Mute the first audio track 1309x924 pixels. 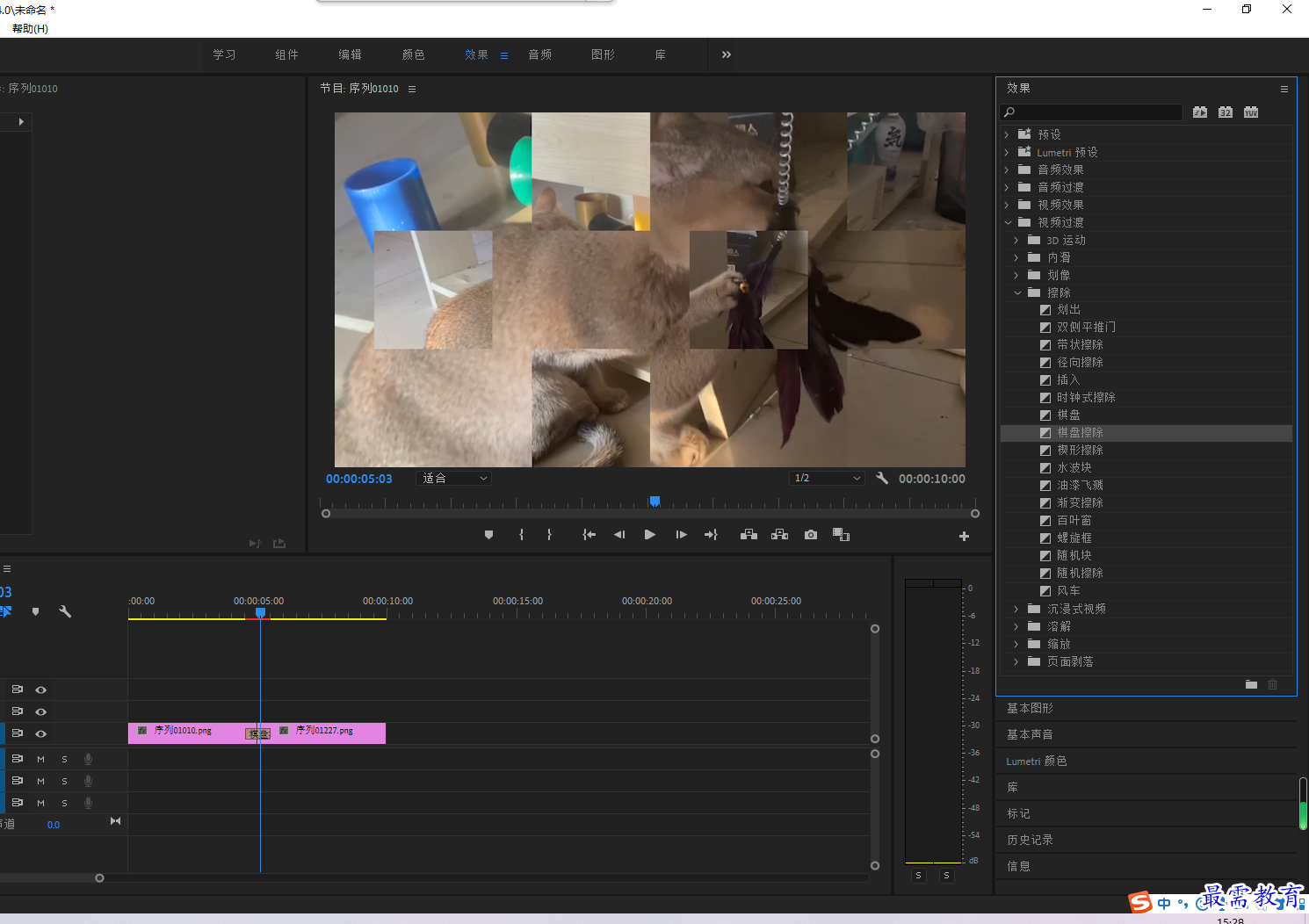click(40, 759)
